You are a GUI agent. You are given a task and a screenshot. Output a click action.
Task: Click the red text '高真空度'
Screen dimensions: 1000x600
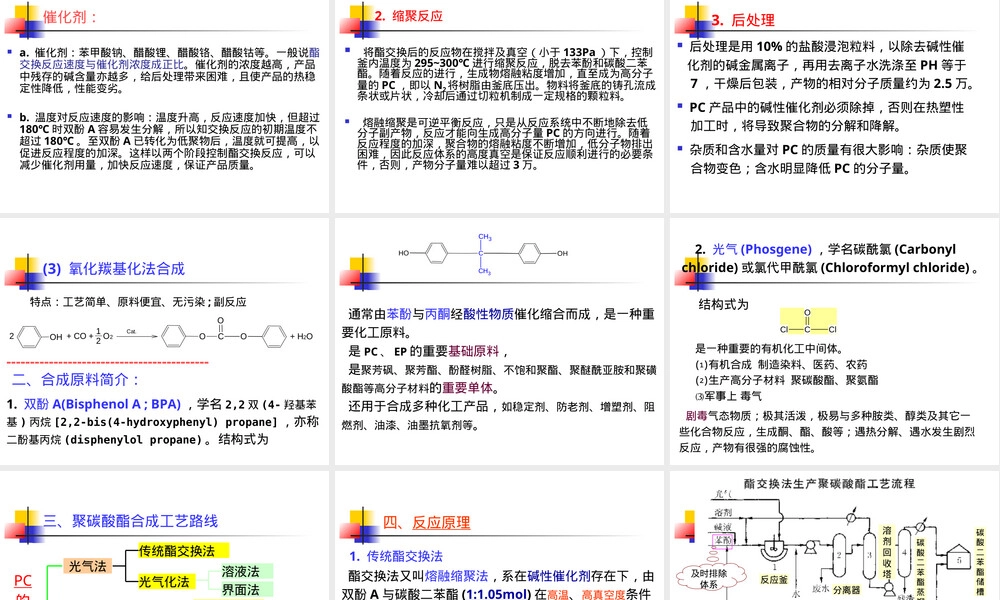603,594
